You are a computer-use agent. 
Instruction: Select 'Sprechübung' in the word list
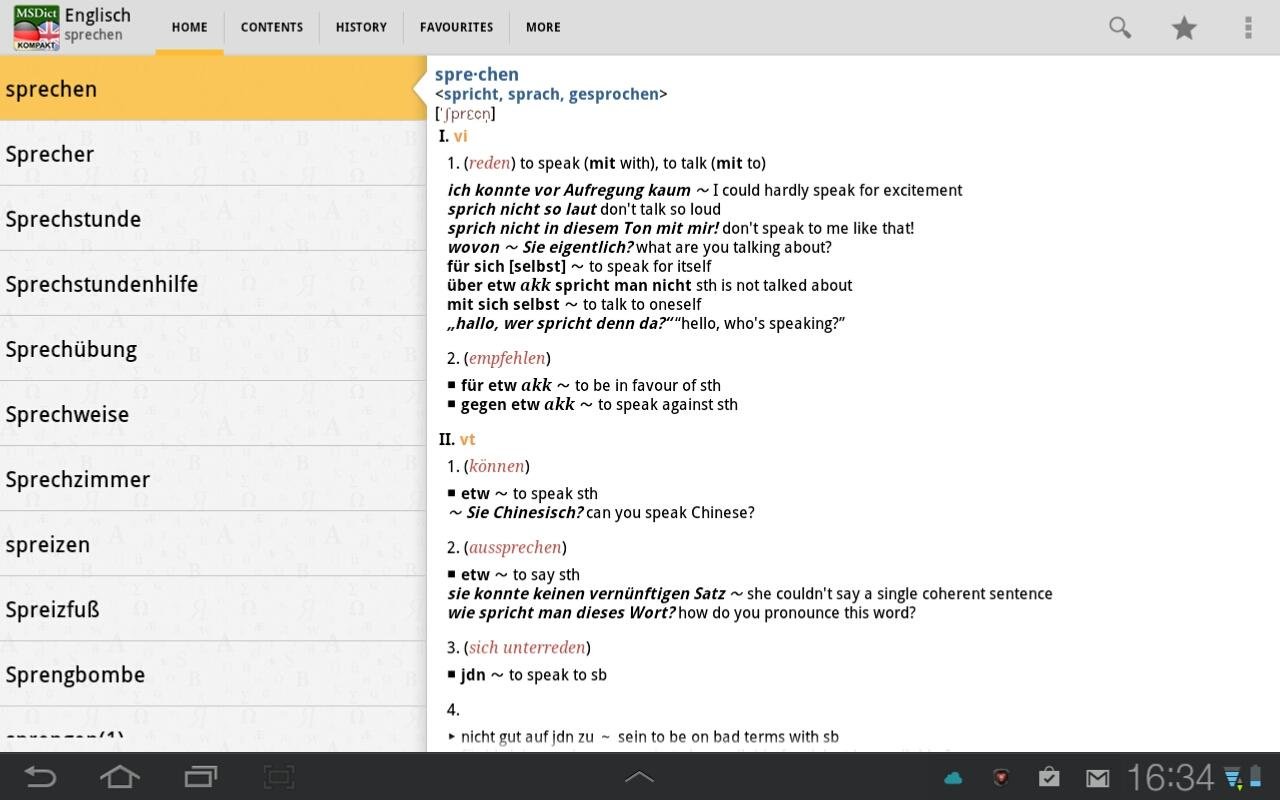(213, 348)
